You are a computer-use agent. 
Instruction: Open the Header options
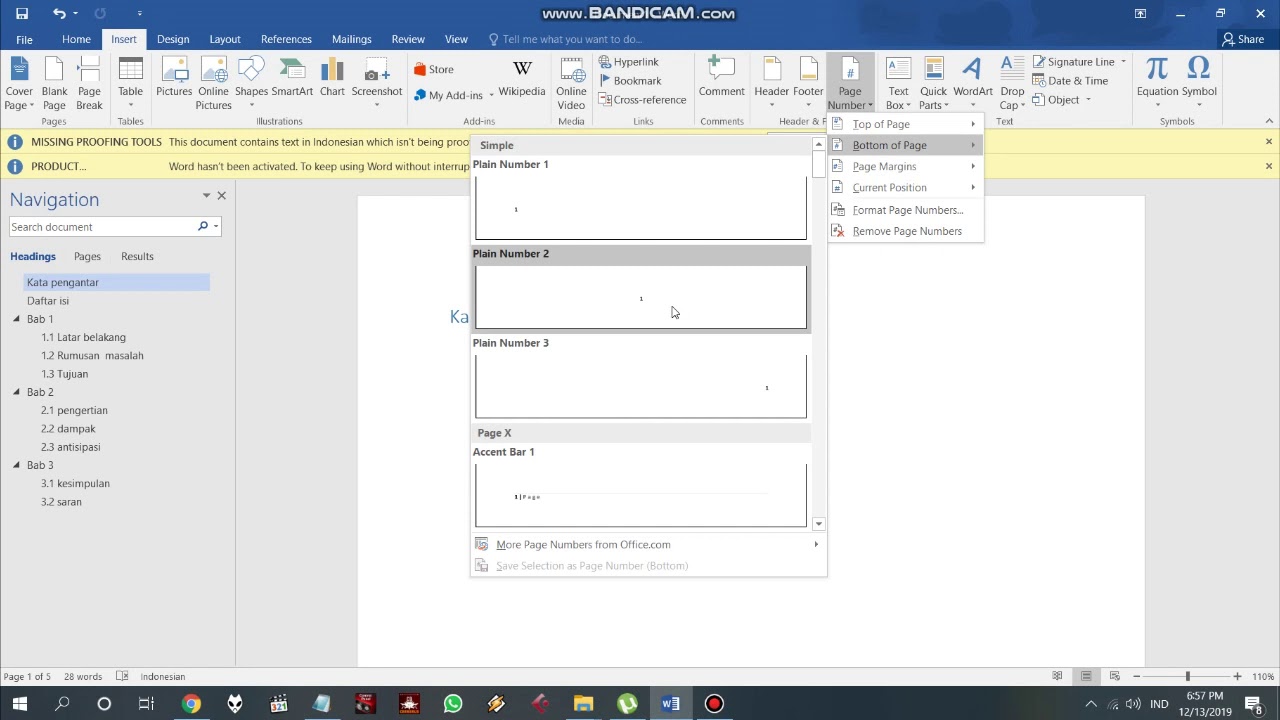tap(771, 84)
